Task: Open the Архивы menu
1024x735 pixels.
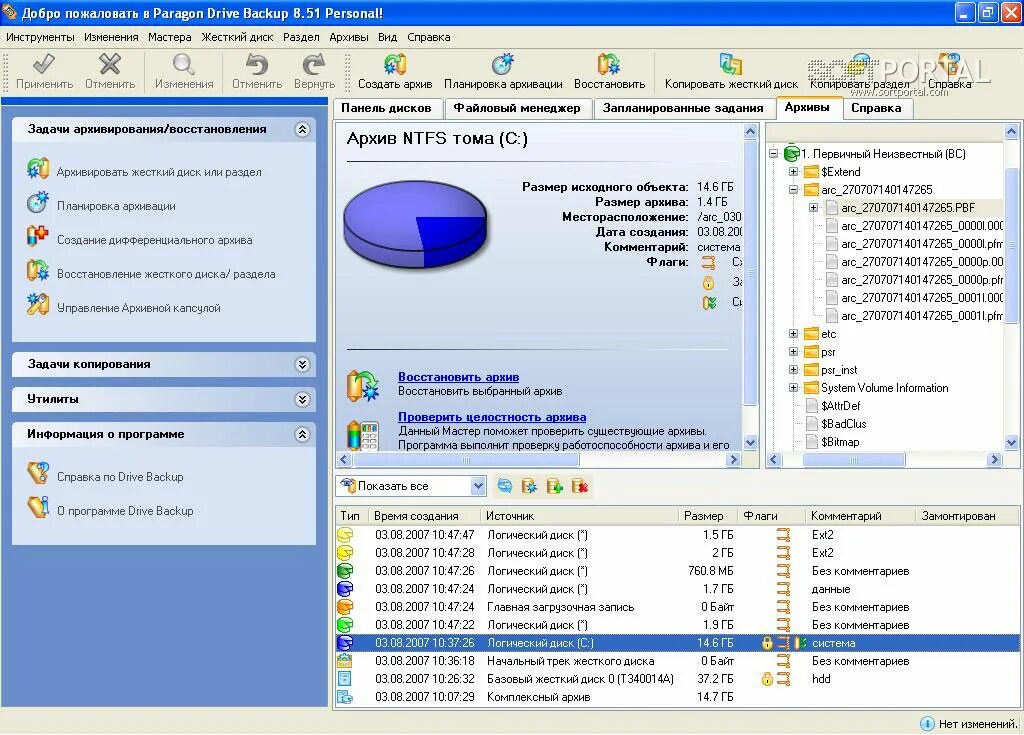Action: click(x=349, y=37)
